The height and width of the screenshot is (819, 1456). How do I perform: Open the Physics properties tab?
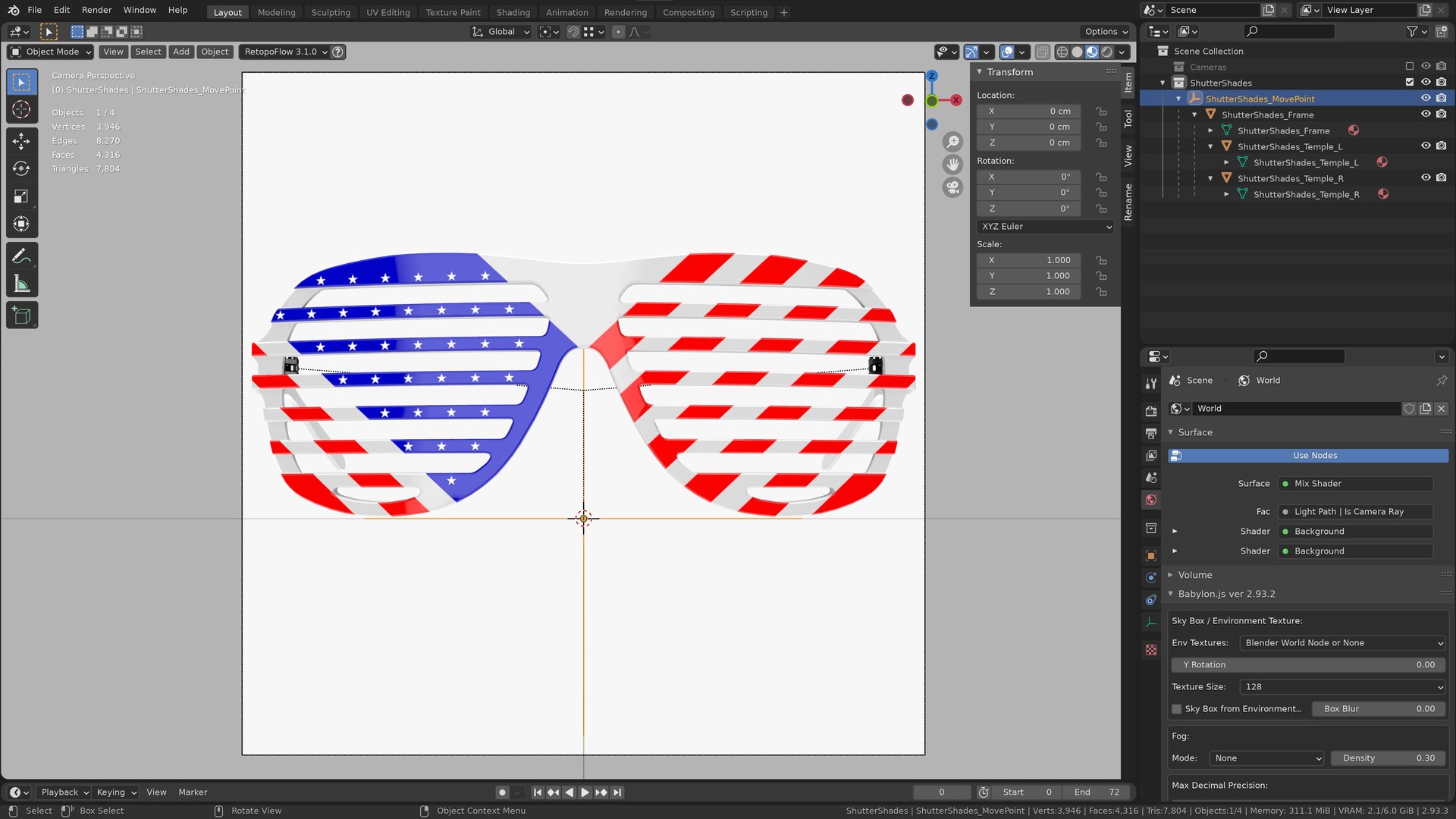pyautogui.click(x=1151, y=578)
